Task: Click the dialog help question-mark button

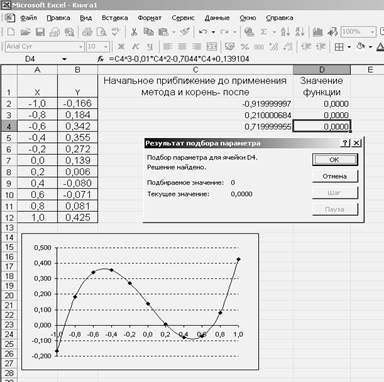Action: (x=345, y=143)
